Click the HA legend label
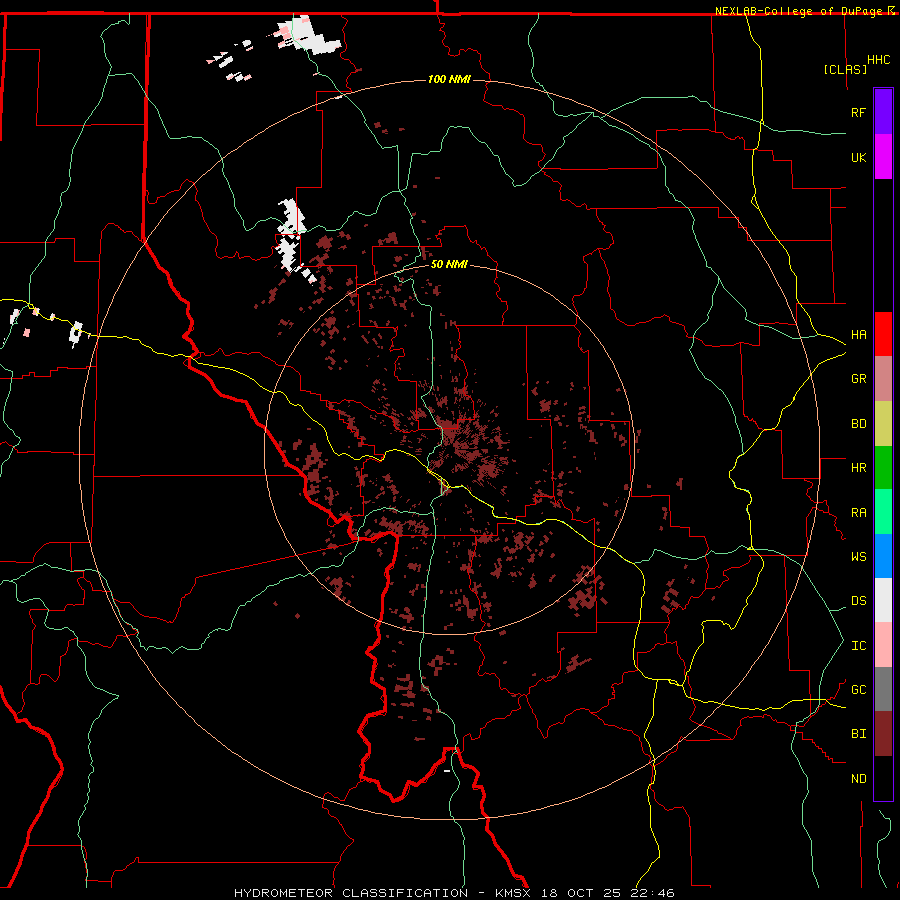 coord(858,335)
